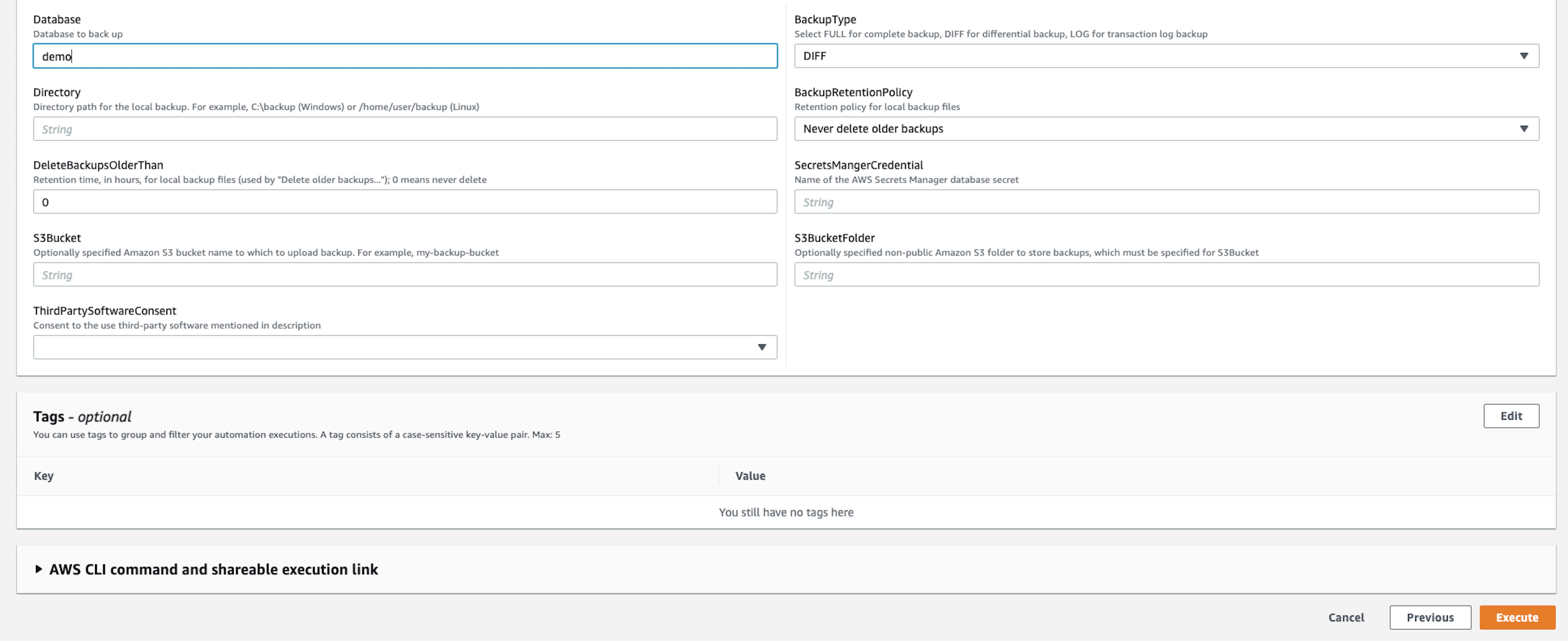Screen dimensions: 1568x641
Task: Click the BackupType dropdown arrow icon
Action: (x=1524, y=56)
